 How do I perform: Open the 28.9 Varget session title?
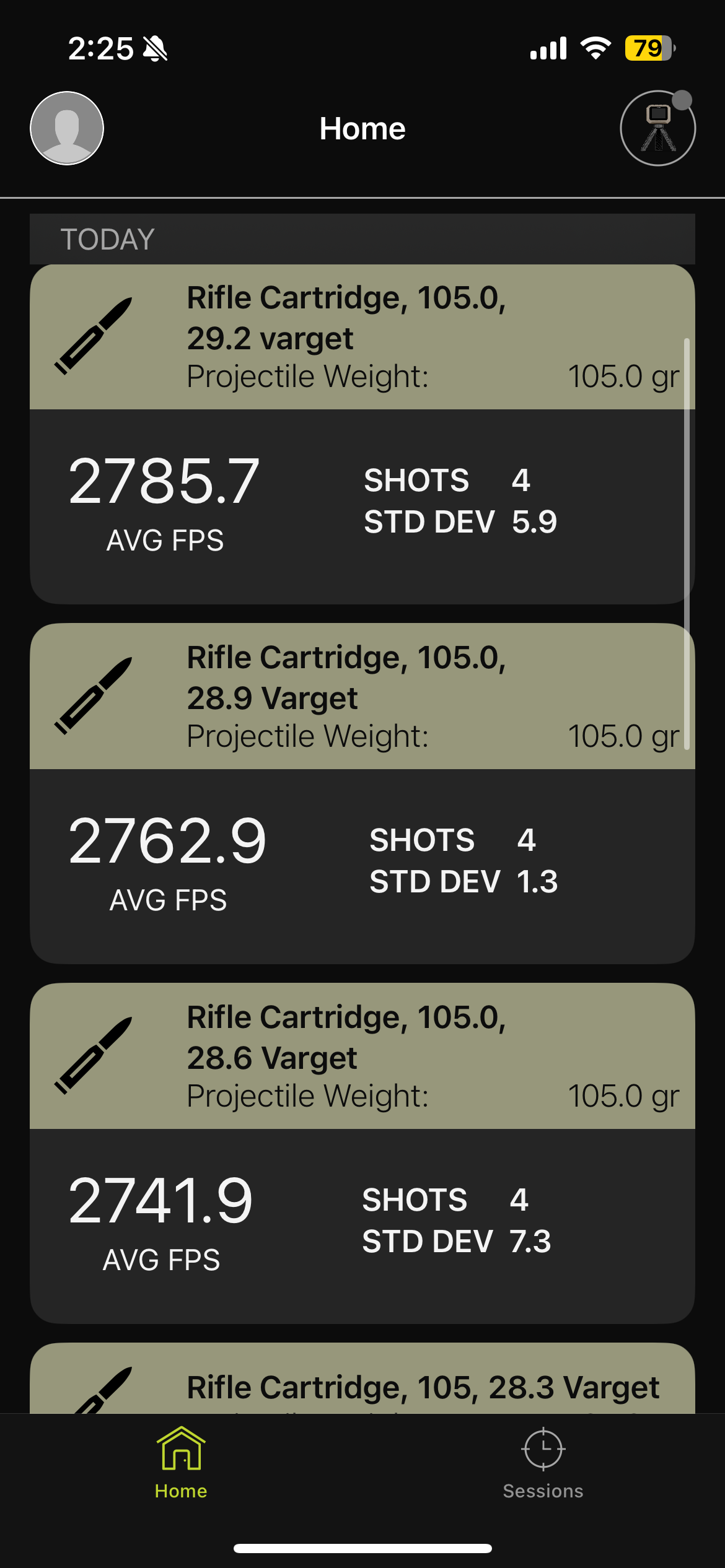tap(346, 677)
